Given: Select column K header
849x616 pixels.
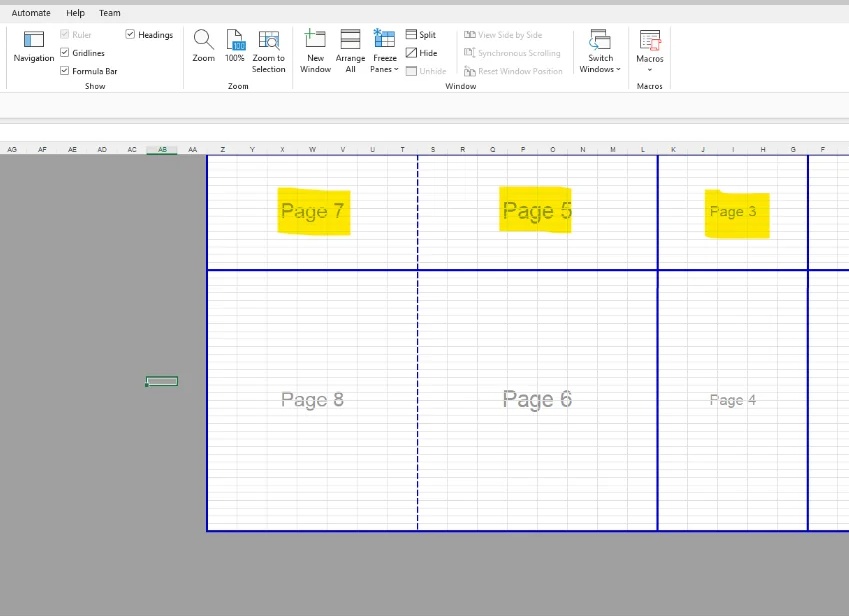Looking at the screenshot, I should tap(673, 149).
